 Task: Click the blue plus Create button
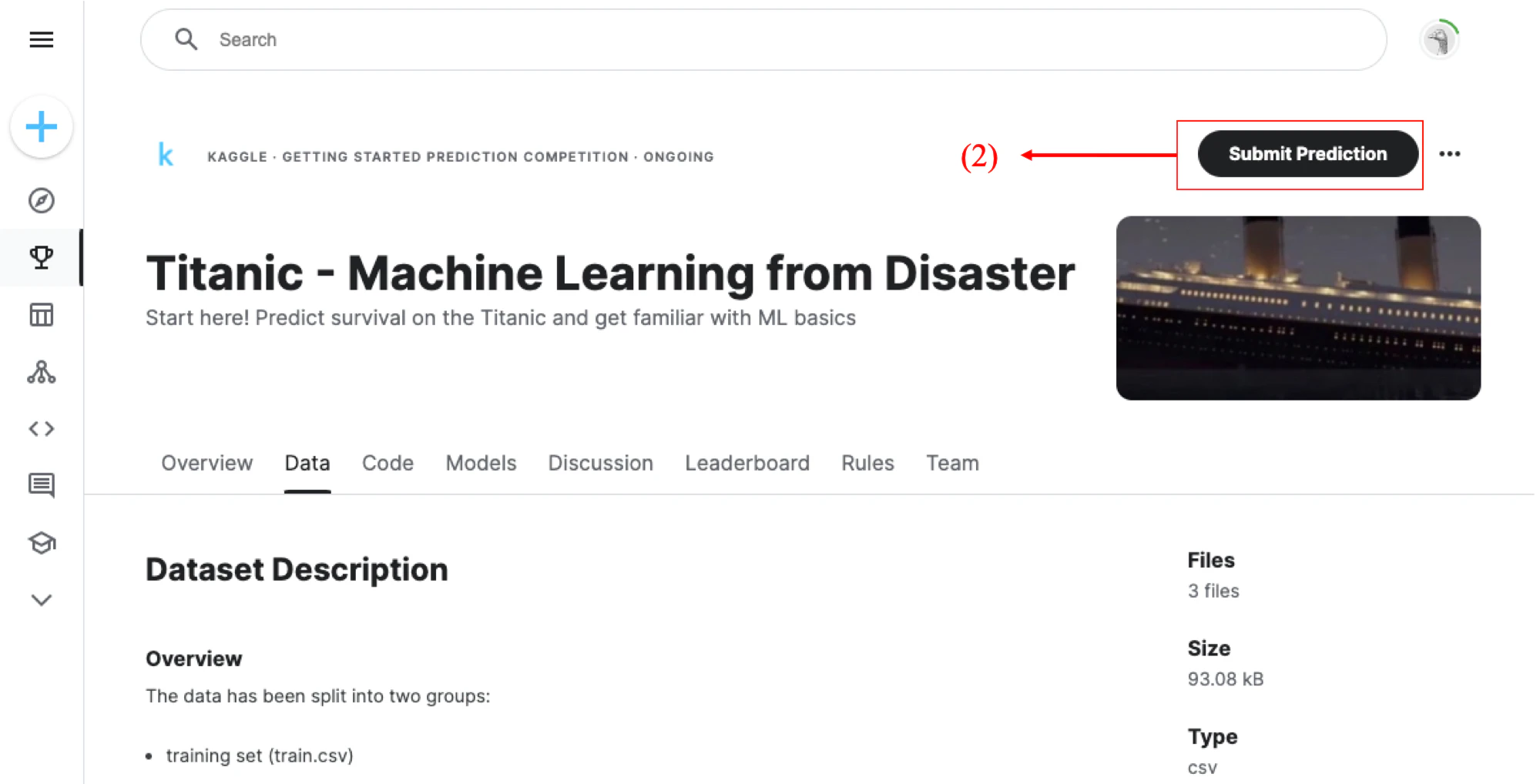[42, 127]
